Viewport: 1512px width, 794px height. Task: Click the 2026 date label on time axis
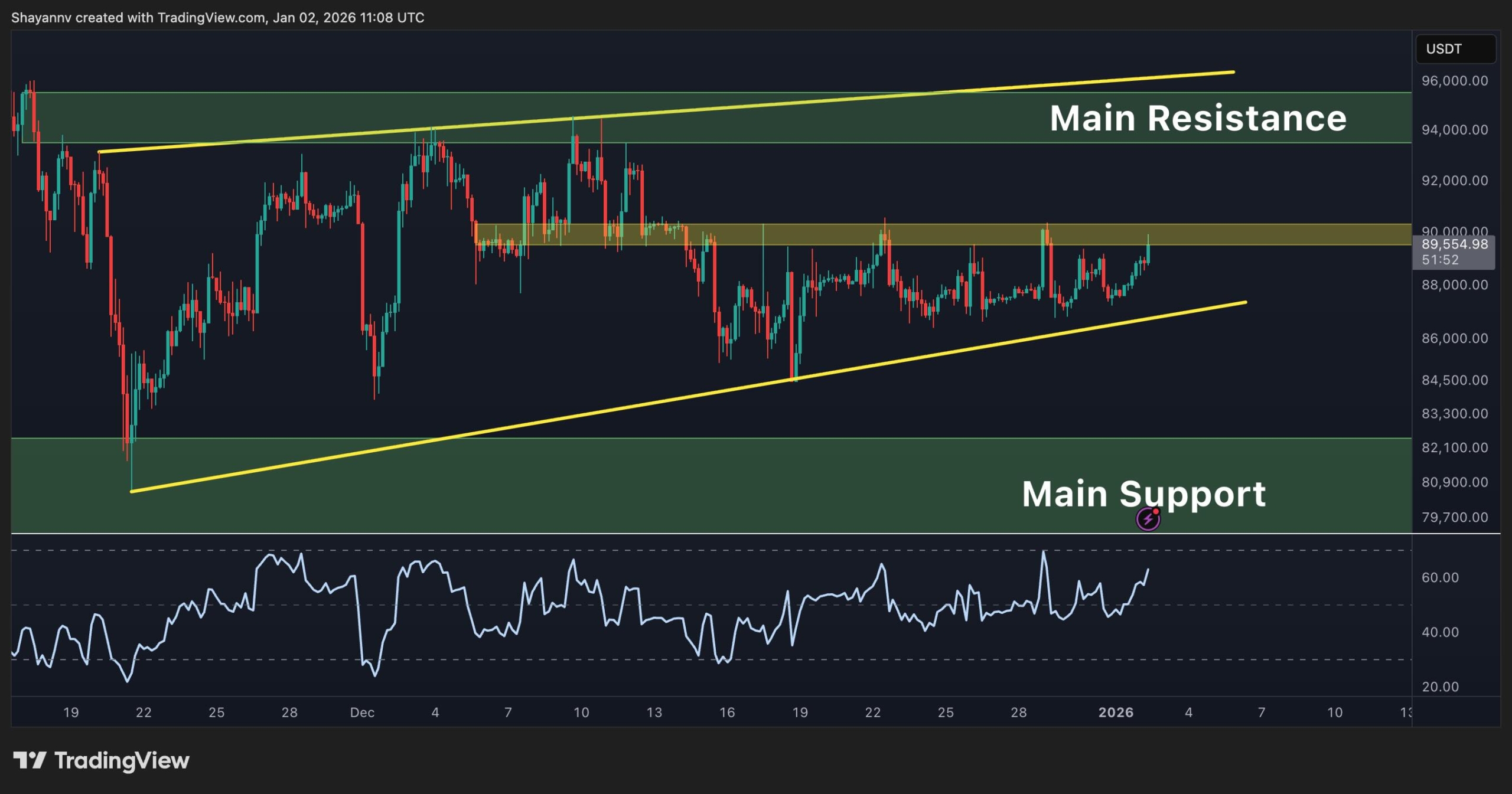[1115, 713]
